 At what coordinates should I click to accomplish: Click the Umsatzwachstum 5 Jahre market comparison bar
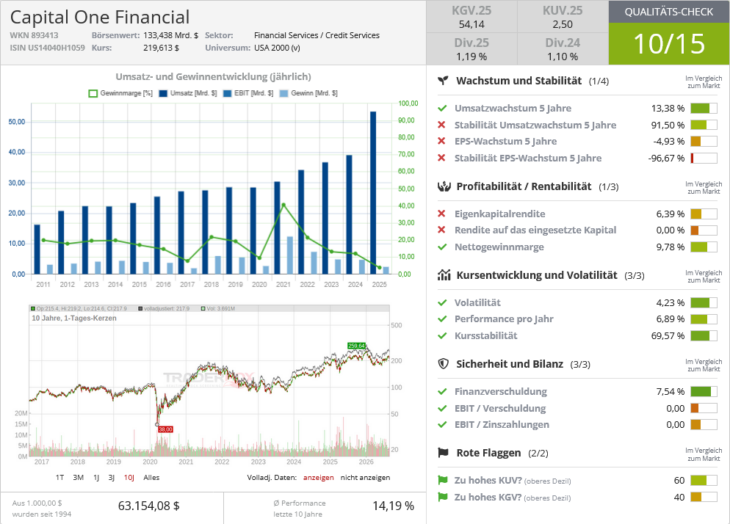[x=704, y=108]
